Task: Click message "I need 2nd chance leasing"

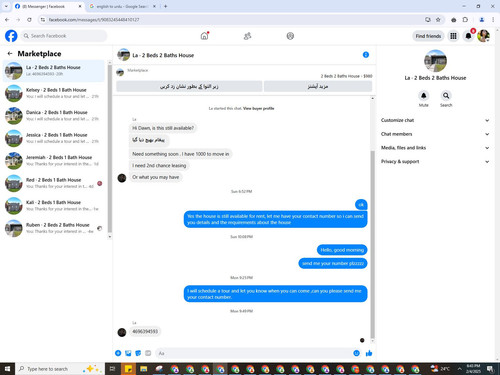Action: tap(159, 165)
